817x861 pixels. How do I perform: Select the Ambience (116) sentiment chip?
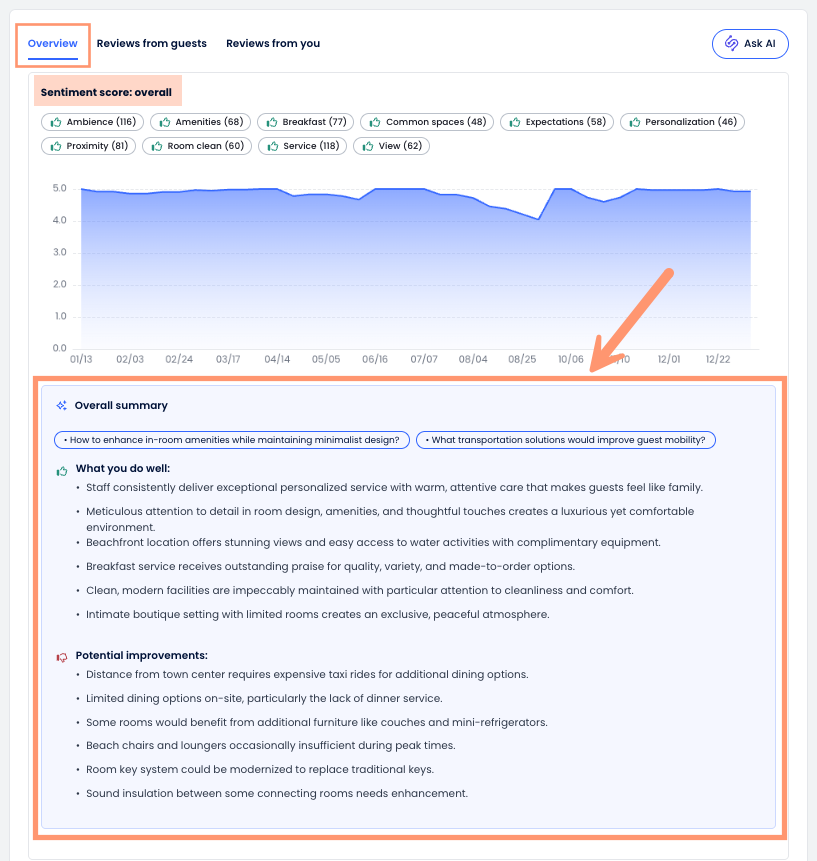(x=92, y=122)
